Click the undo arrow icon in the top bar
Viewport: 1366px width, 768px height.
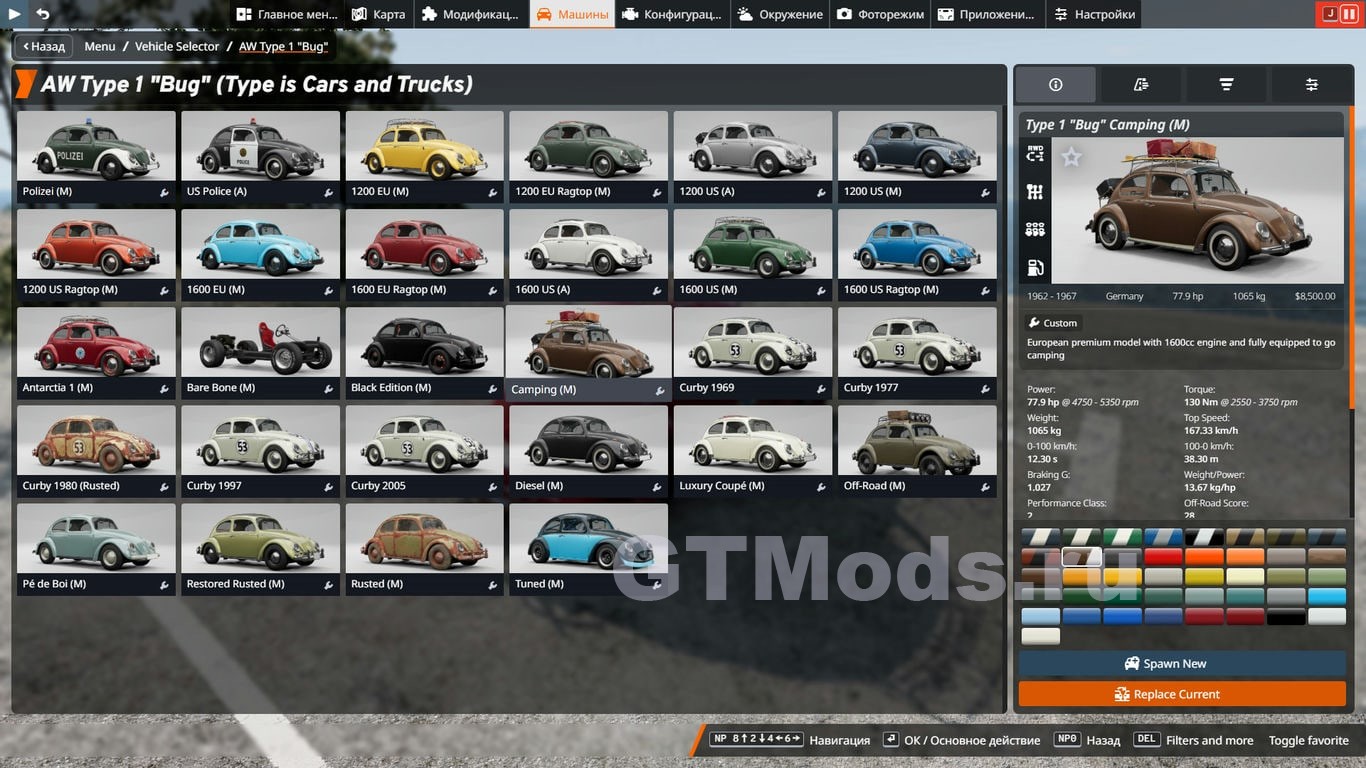pos(42,14)
